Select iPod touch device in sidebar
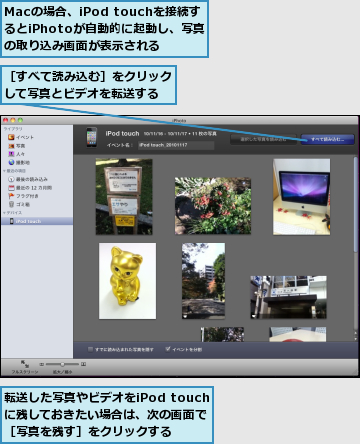This screenshot has height=444, width=360. (x=37, y=221)
